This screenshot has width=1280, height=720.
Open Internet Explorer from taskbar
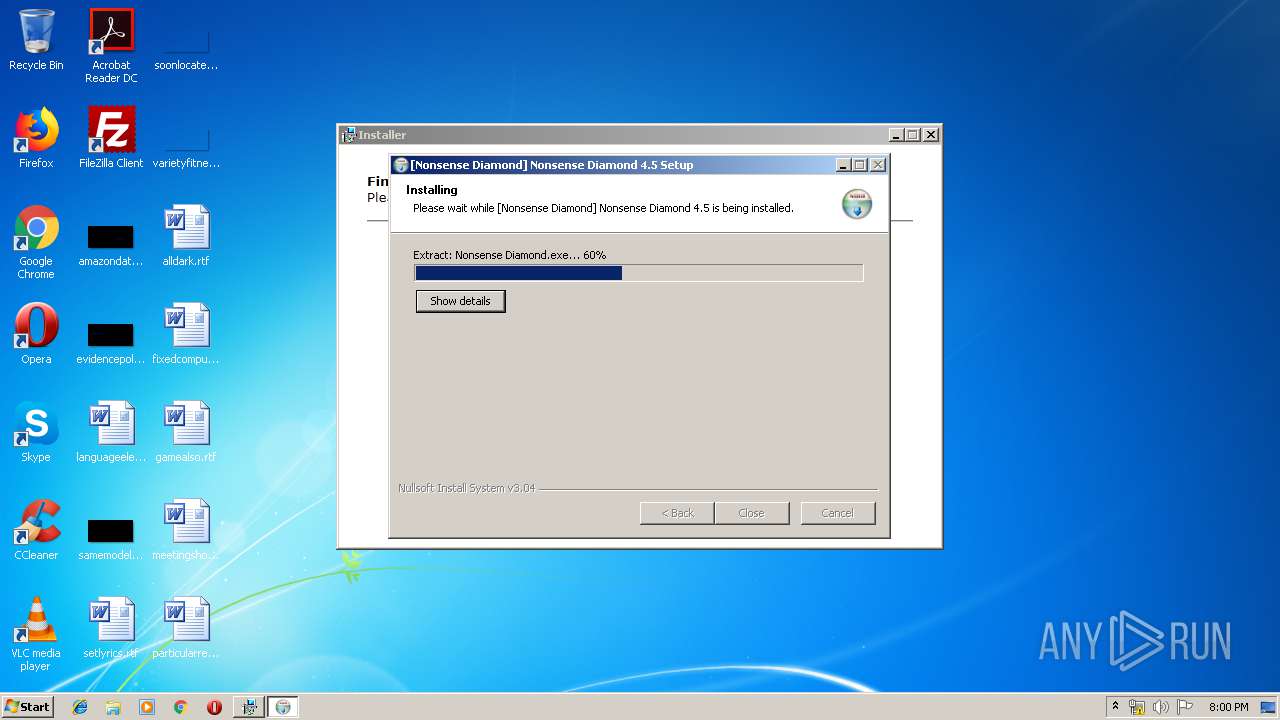pyautogui.click(x=80, y=707)
